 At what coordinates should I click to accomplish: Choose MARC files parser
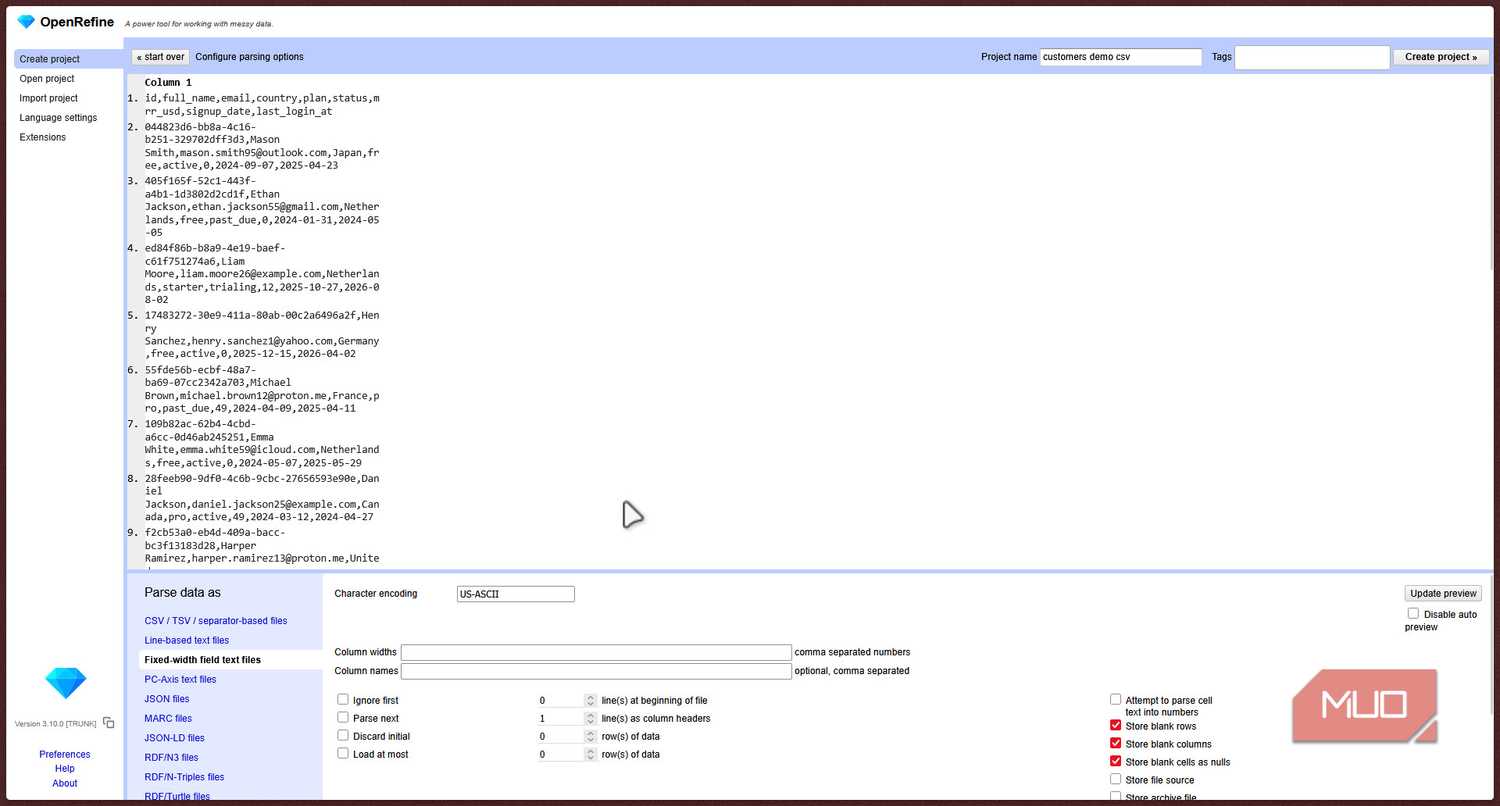[x=168, y=718]
